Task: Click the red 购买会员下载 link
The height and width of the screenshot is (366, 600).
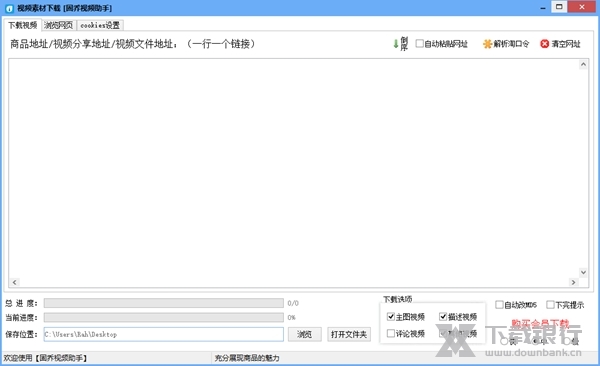Action: tap(540, 324)
